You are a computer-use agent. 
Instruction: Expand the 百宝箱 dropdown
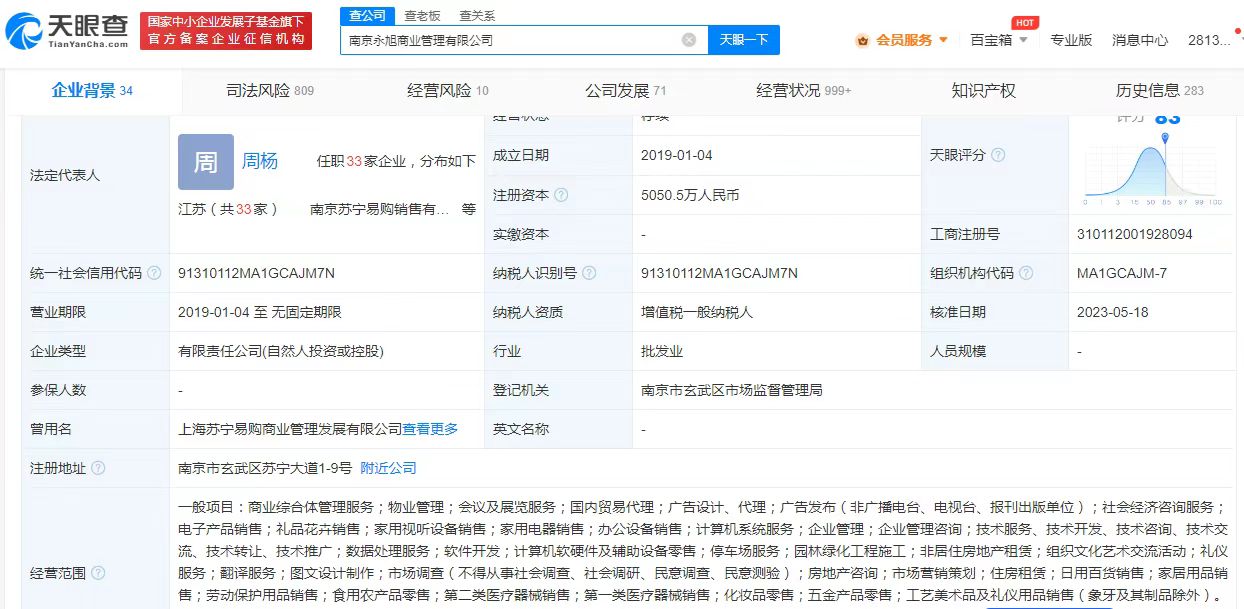[x=1000, y=40]
